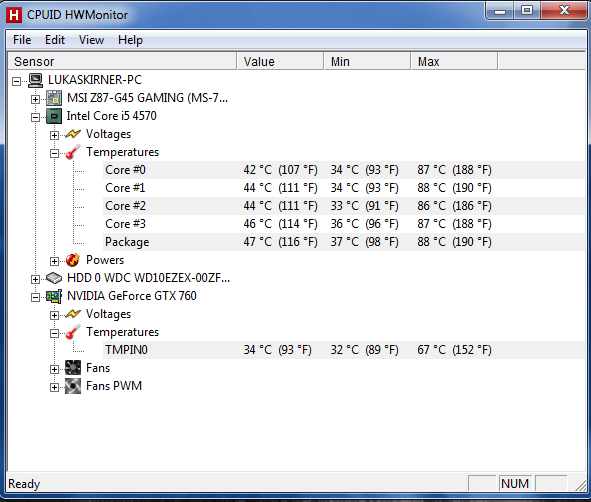
Task: Select the HDD 0 WDC WD10EZEX label
Action: (148, 278)
